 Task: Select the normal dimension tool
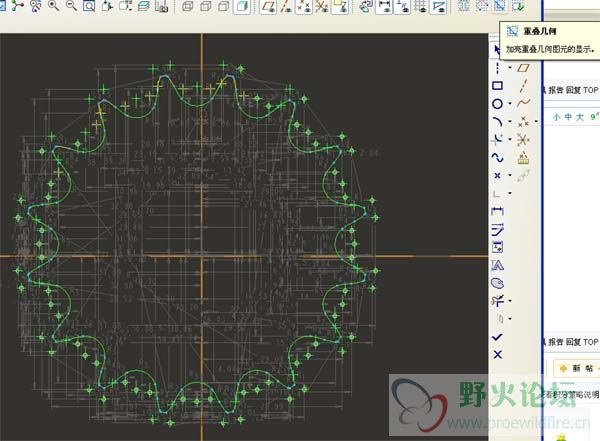coord(497,211)
